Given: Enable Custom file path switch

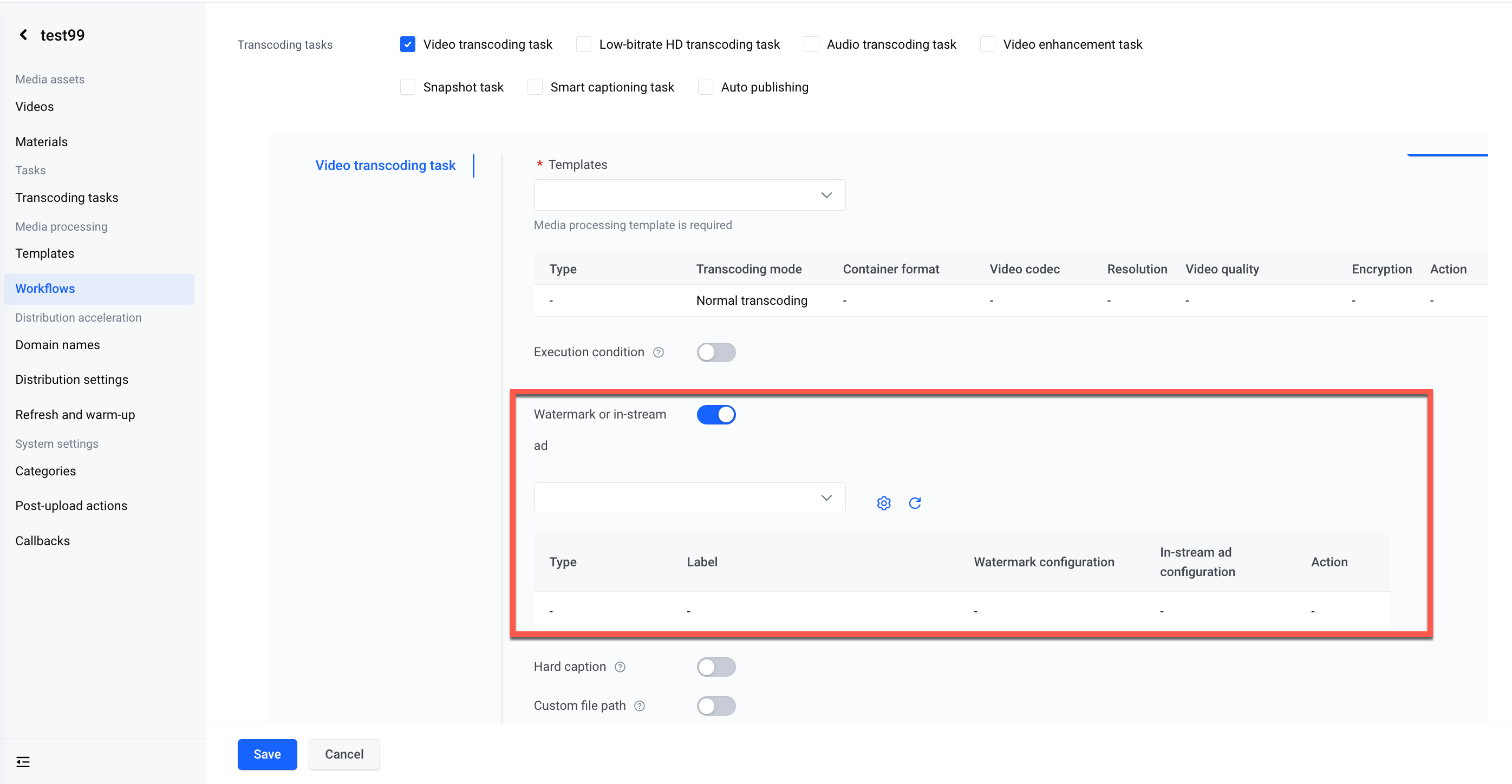Looking at the screenshot, I should (x=716, y=706).
